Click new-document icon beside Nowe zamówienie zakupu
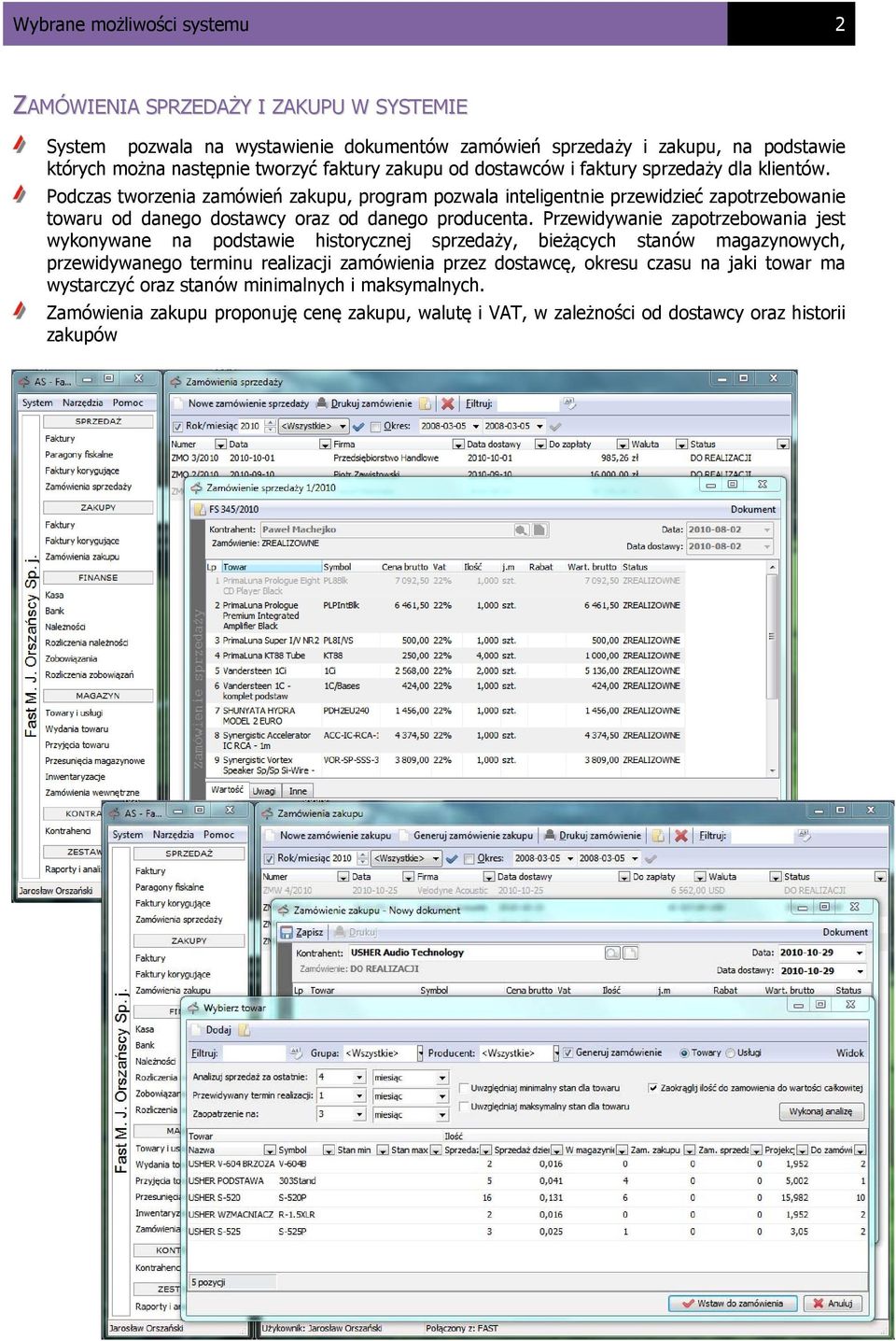 269,835
